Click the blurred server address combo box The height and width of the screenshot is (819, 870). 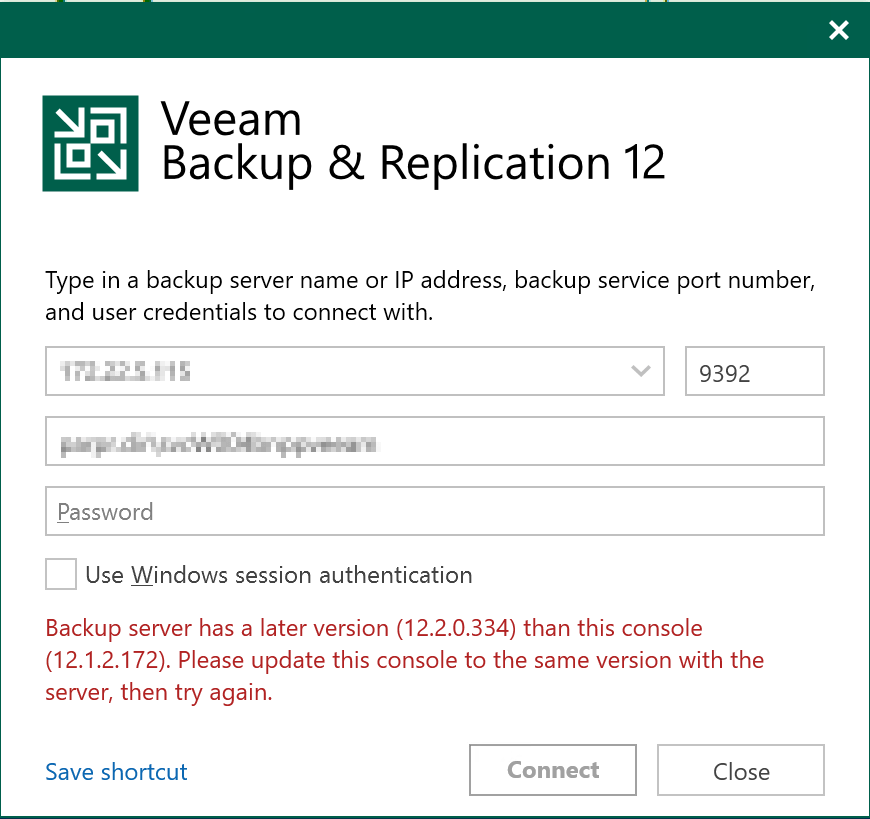click(330, 372)
